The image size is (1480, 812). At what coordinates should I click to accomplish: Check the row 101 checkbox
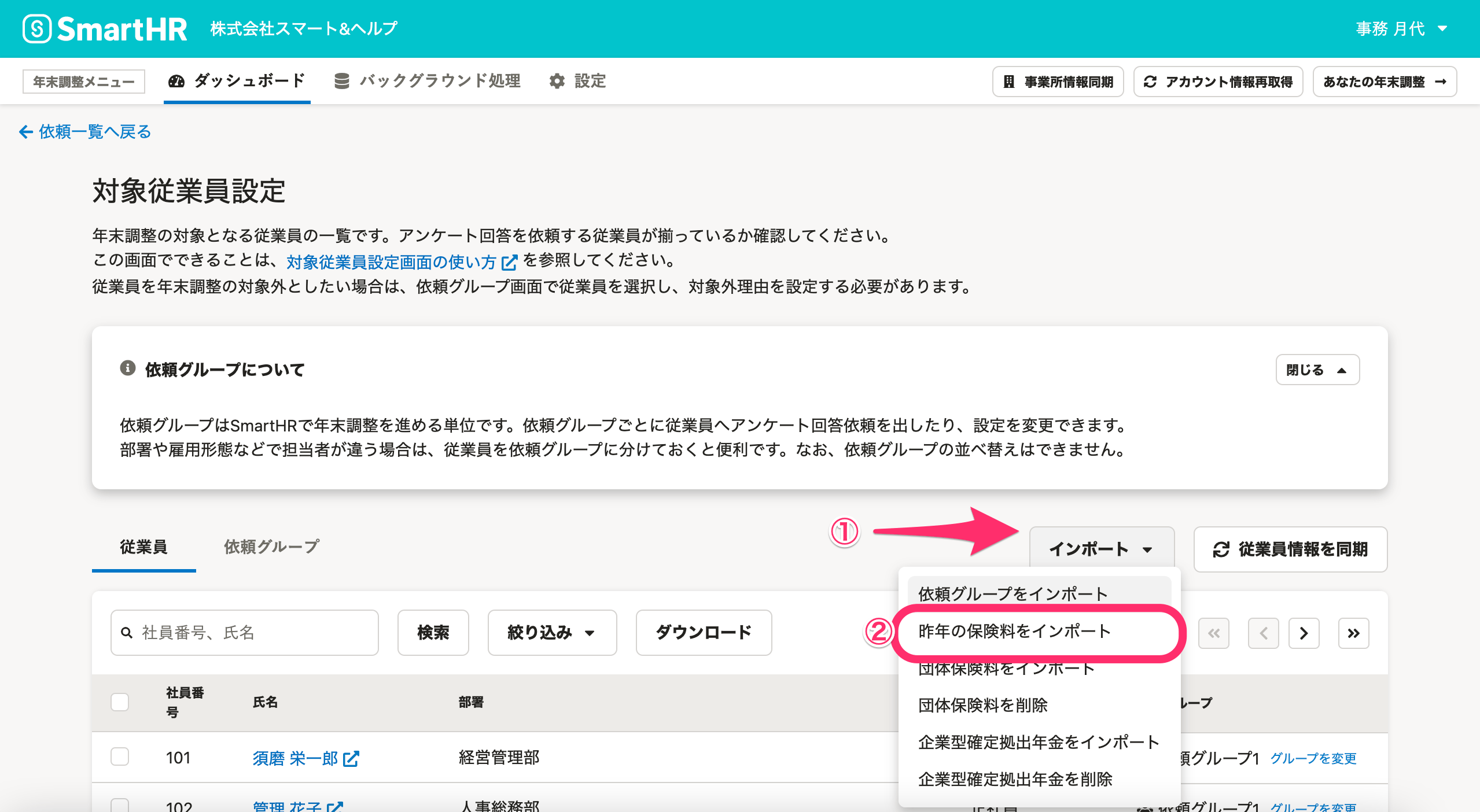pos(120,756)
